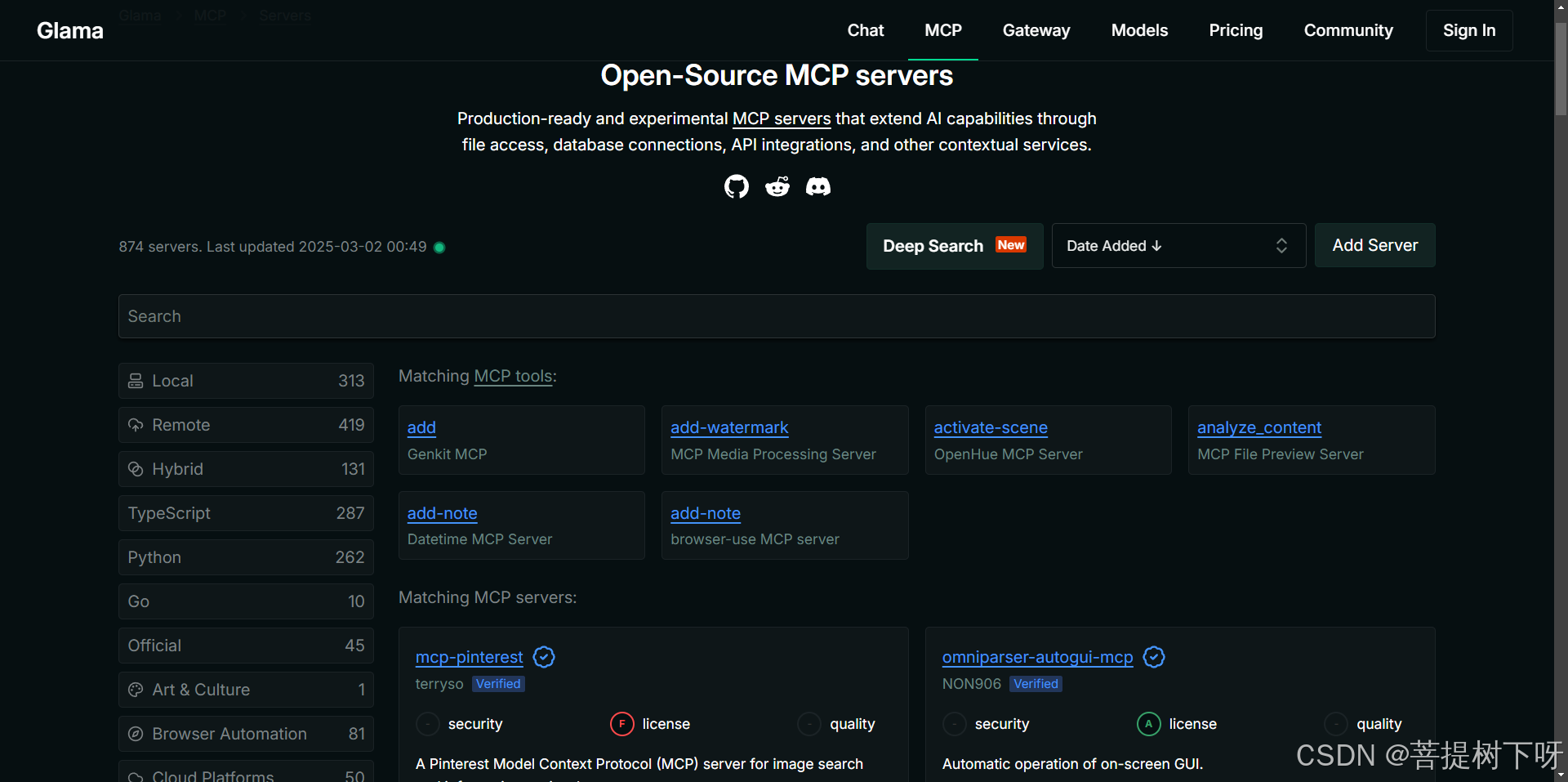Screen dimensions: 1568x782
Task: Open the MCP tools link
Action: pyautogui.click(x=514, y=376)
